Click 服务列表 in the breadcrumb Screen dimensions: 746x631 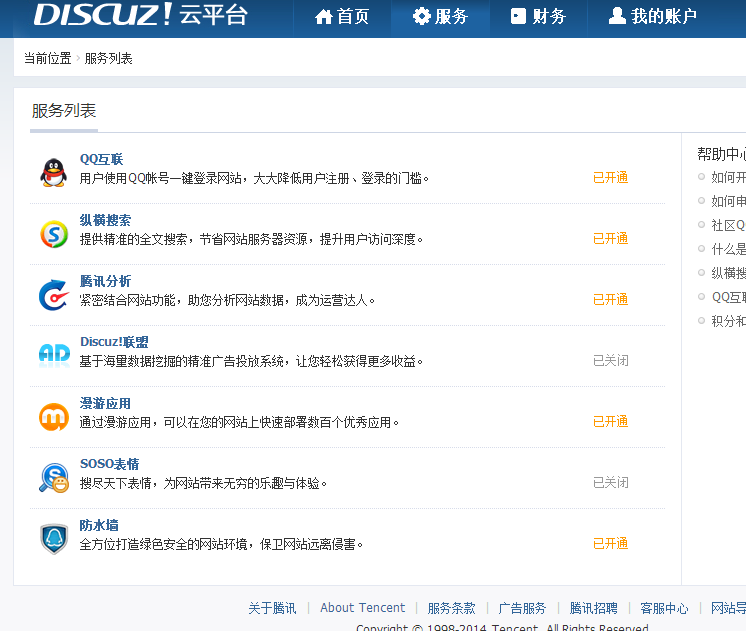108,59
